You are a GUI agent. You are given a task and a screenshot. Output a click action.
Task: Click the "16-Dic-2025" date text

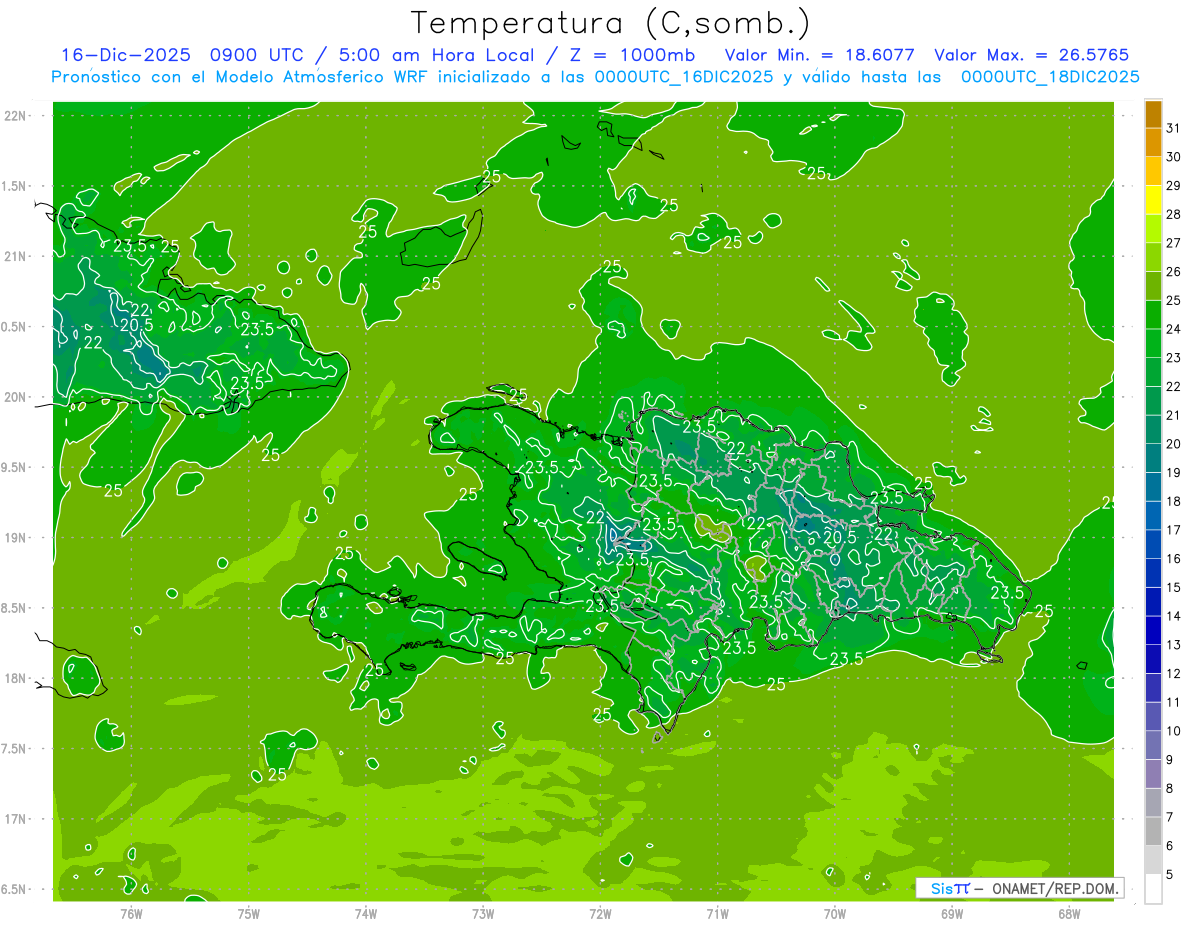(125, 55)
